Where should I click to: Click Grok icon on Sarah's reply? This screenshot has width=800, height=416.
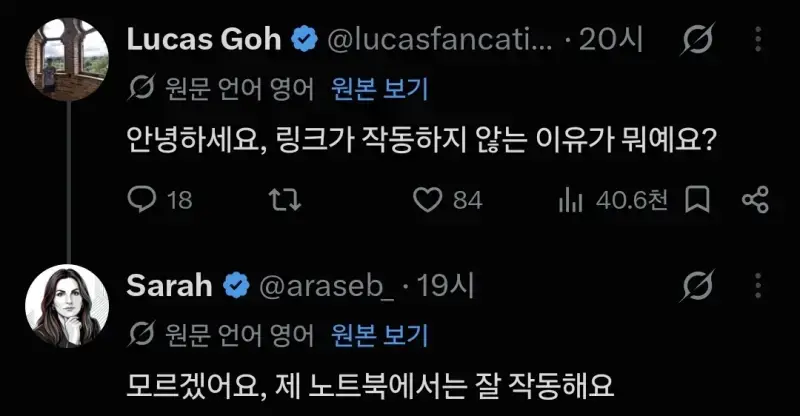point(697,285)
